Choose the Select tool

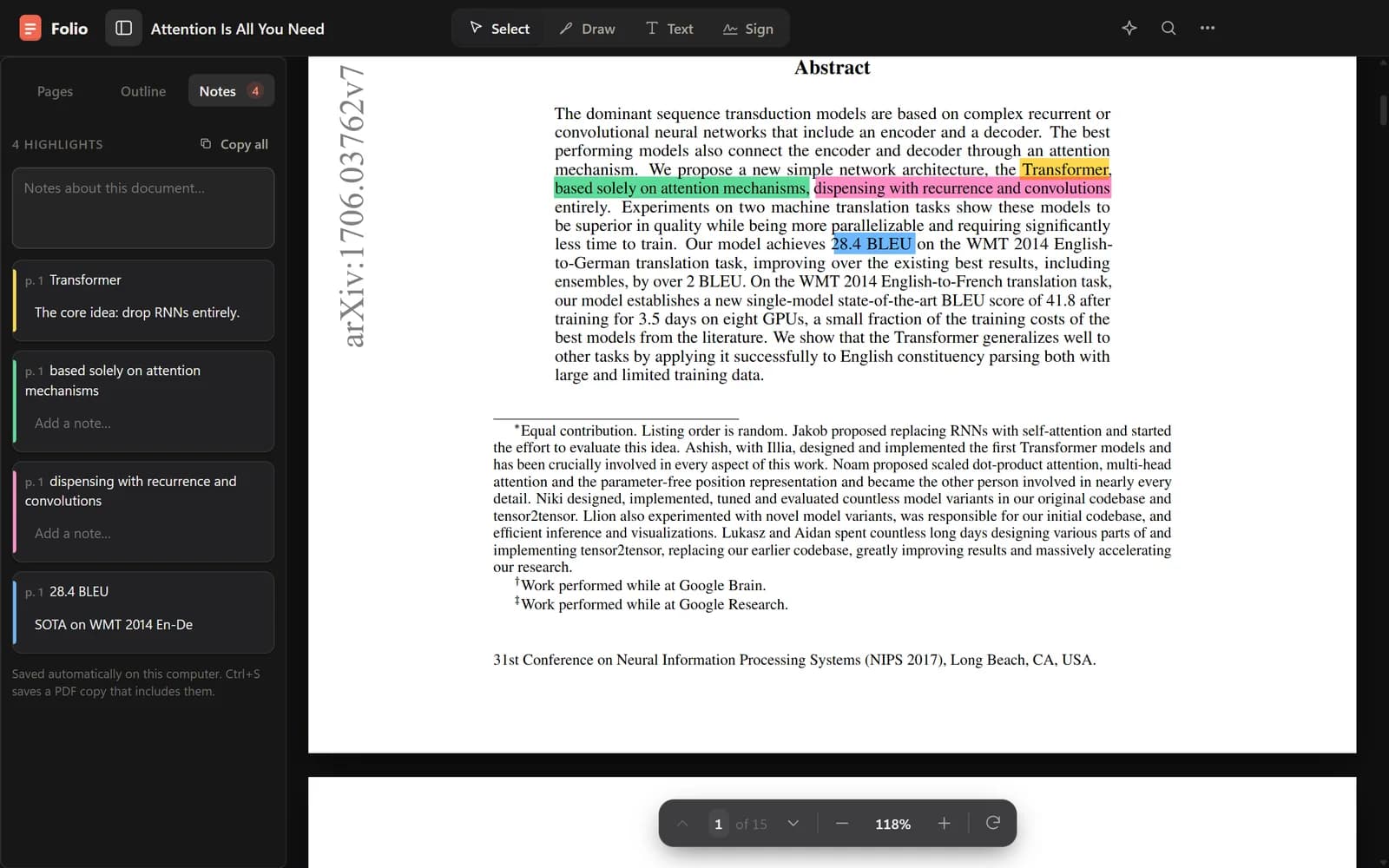pyautogui.click(x=499, y=29)
